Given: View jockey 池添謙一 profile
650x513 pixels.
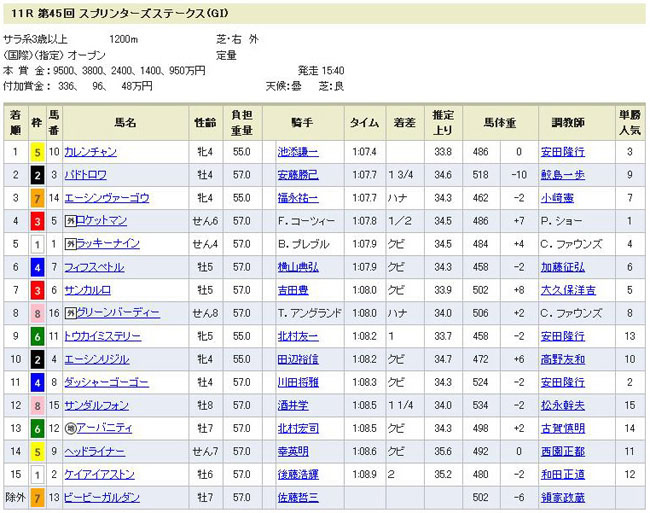Looking at the screenshot, I should click(x=296, y=152).
